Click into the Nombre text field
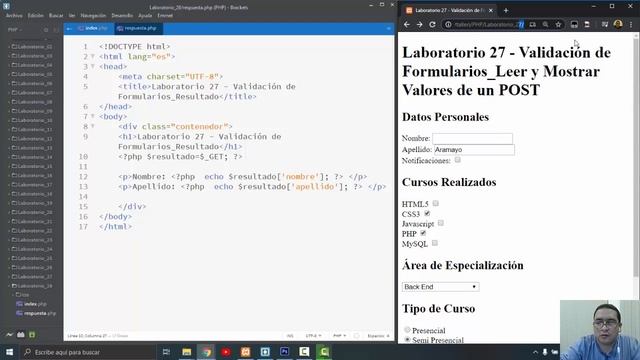640x360 pixels. tap(472, 138)
